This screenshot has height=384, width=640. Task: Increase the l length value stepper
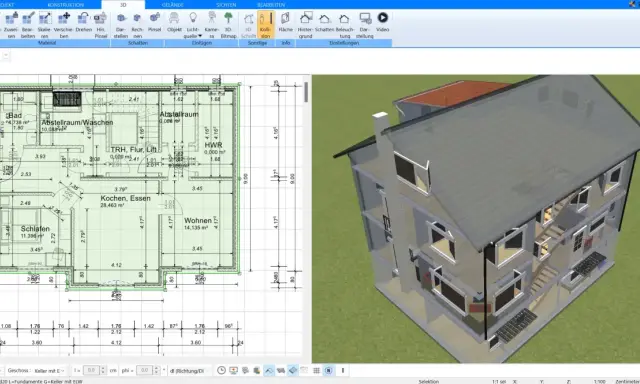pos(103,368)
